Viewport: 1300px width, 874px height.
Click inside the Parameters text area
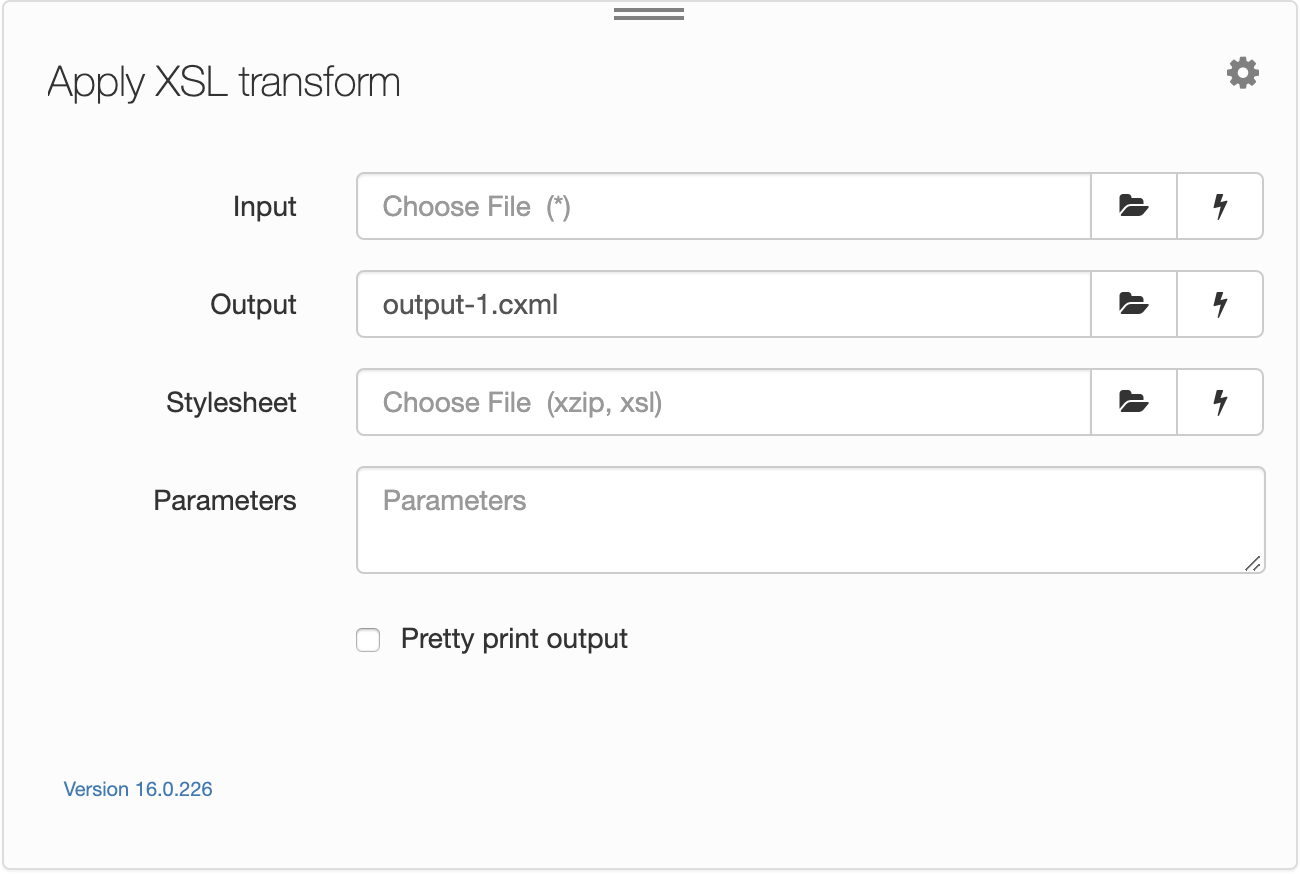[810, 520]
